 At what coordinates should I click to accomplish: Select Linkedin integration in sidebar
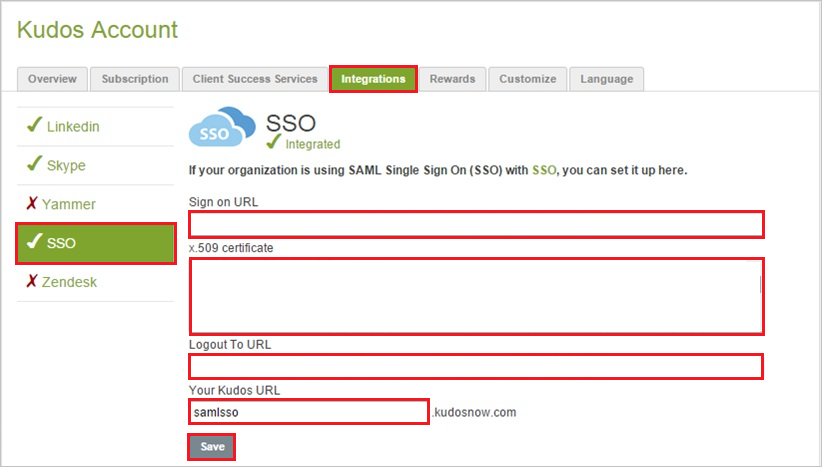(95, 126)
